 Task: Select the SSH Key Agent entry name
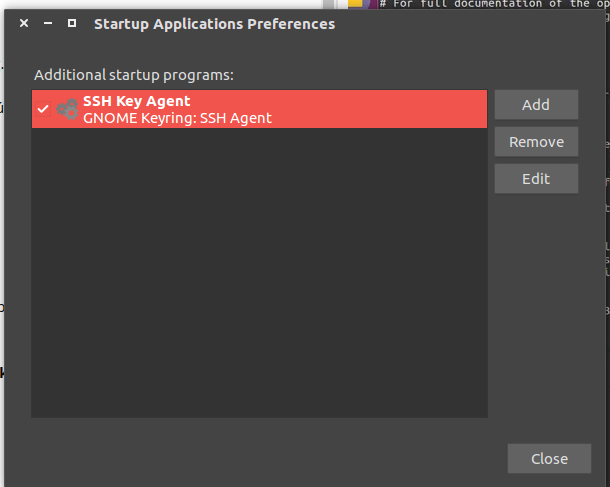(136, 101)
